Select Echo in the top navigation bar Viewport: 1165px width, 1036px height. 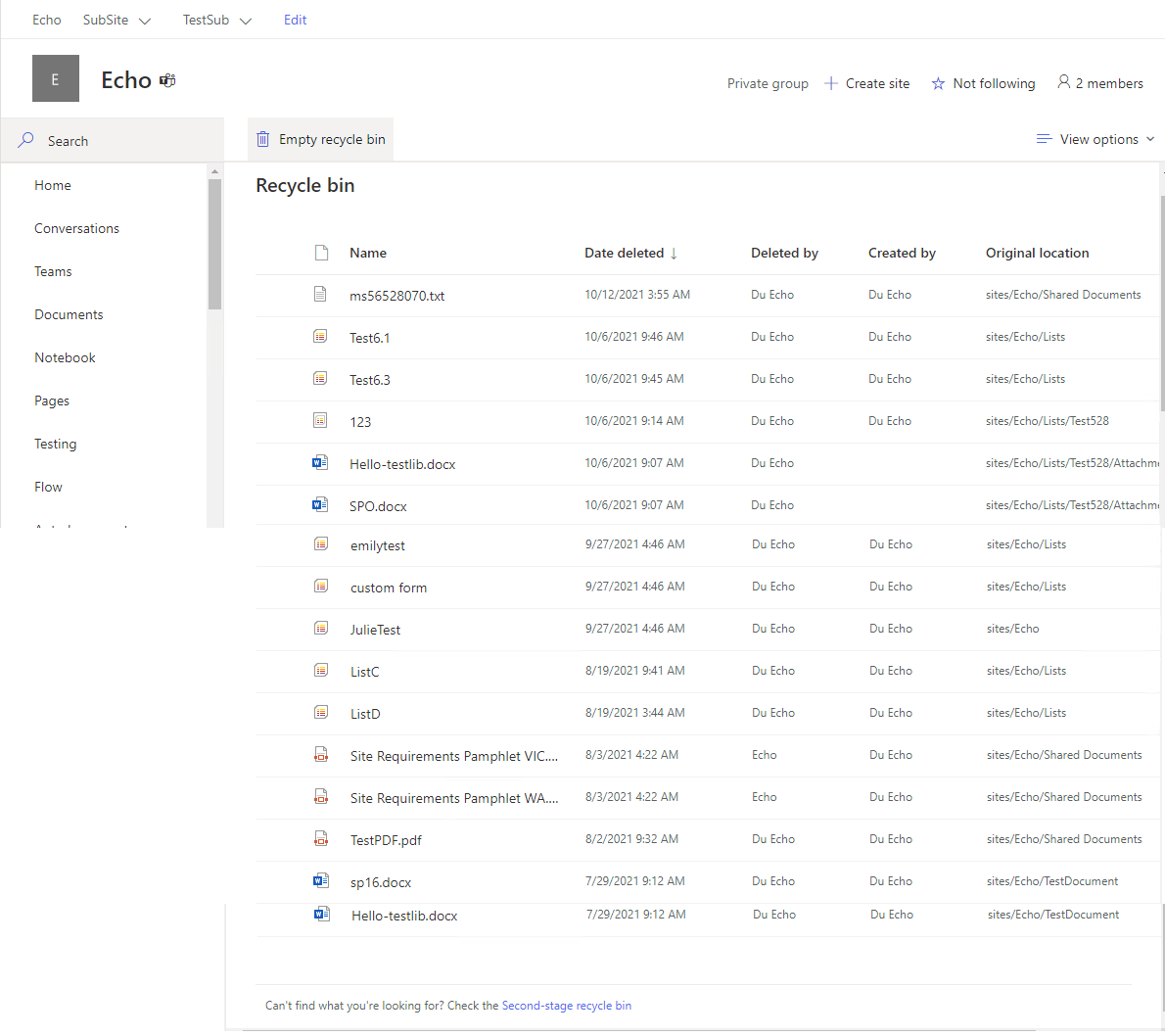point(46,20)
